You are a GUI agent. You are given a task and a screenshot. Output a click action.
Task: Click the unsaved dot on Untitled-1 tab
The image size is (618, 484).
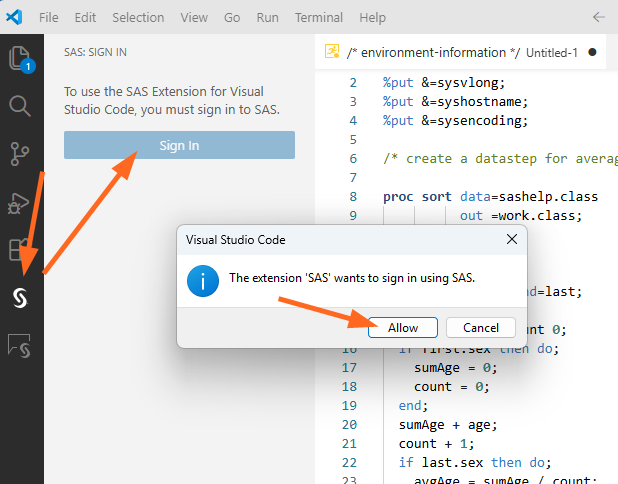(x=592, y=52)
